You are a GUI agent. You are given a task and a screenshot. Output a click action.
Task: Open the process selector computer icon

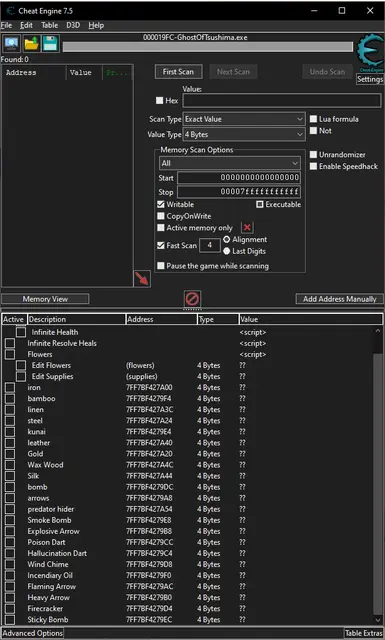11,43
